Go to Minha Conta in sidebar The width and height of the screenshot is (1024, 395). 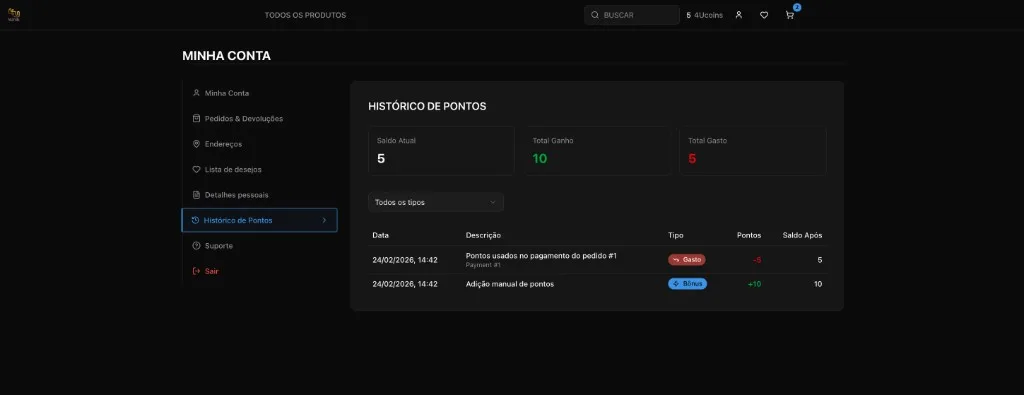pos(259,93)
